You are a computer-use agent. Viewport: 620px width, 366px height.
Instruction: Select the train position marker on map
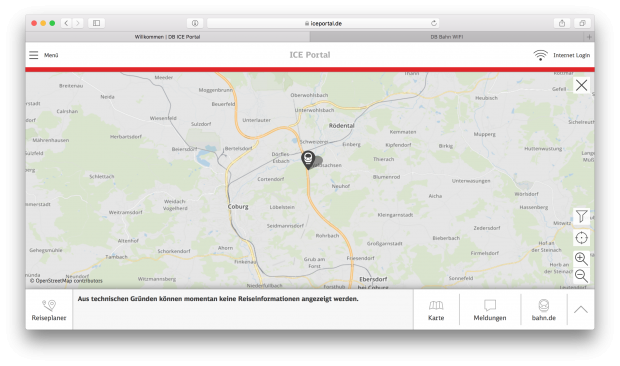click(308, 160)
